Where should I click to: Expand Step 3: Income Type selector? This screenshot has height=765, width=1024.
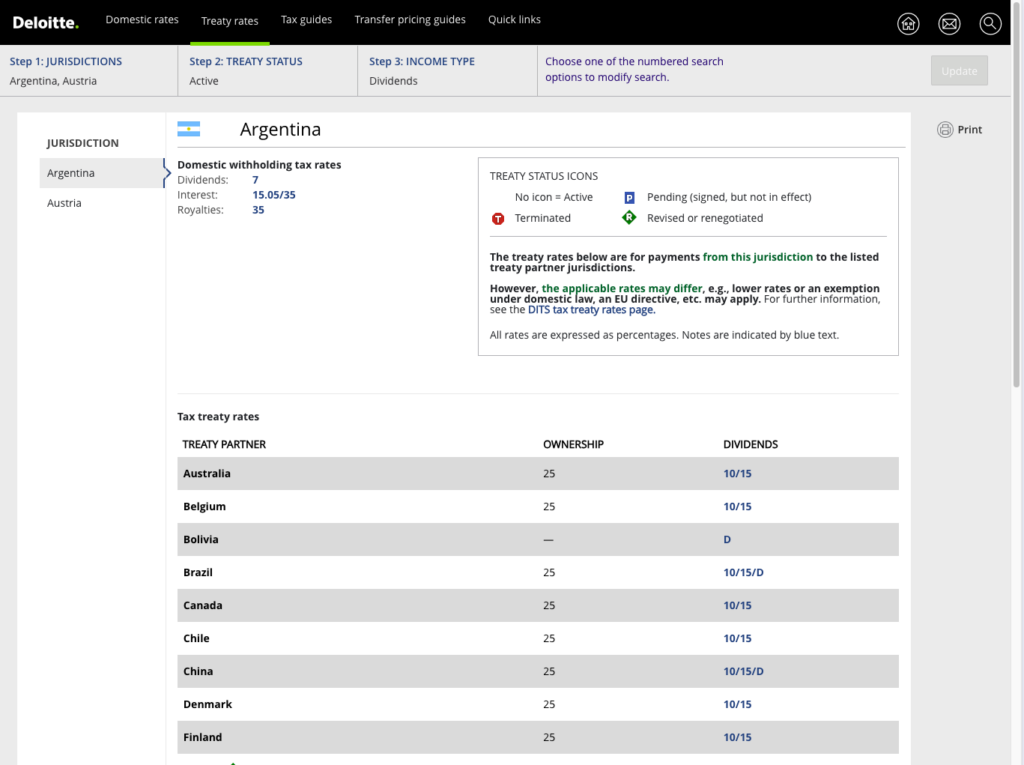[447, 71]
